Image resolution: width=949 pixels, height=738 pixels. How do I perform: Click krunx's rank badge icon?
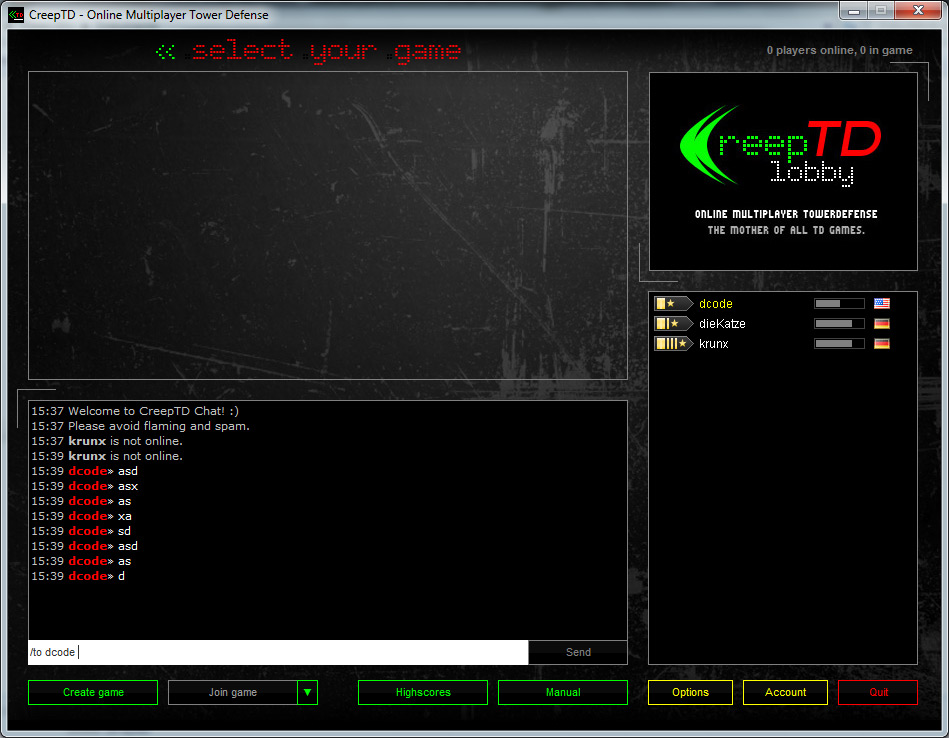coord(673,343)
